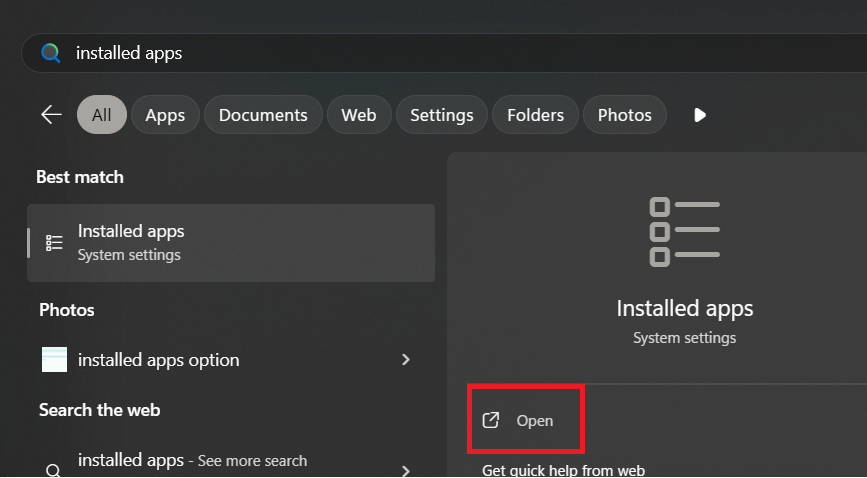
Task: Click the Open button in preview pane
Action: pos(527,421)
